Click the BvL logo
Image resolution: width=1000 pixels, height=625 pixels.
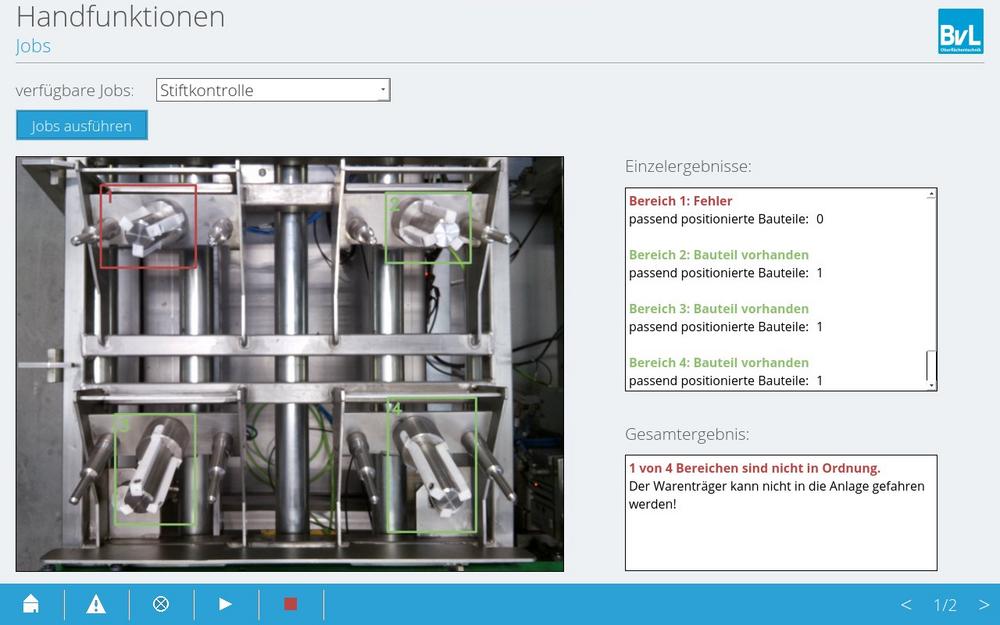[960, 31]
